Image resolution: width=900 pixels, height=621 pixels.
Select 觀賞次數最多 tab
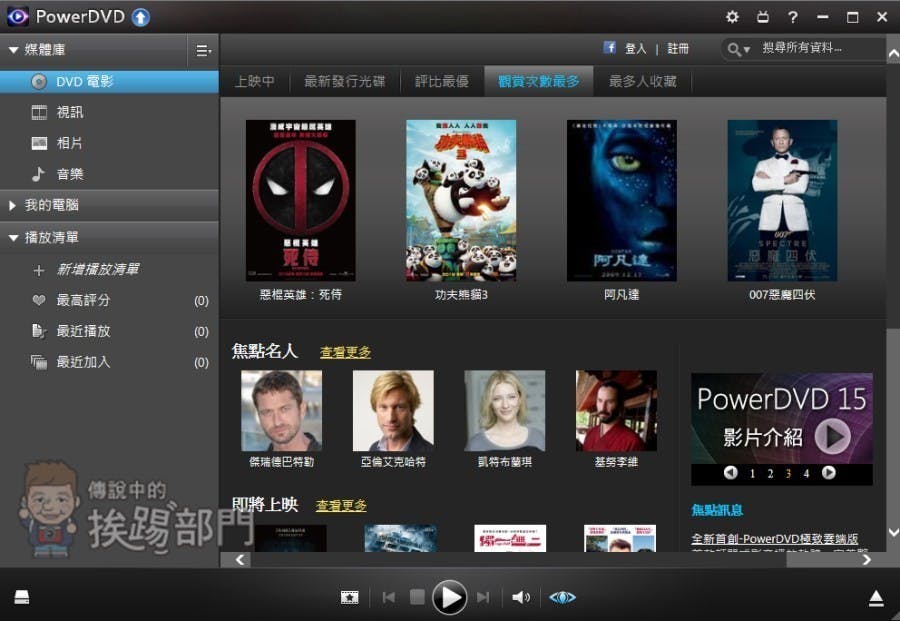pyautogui.click(x=539, y=81)
